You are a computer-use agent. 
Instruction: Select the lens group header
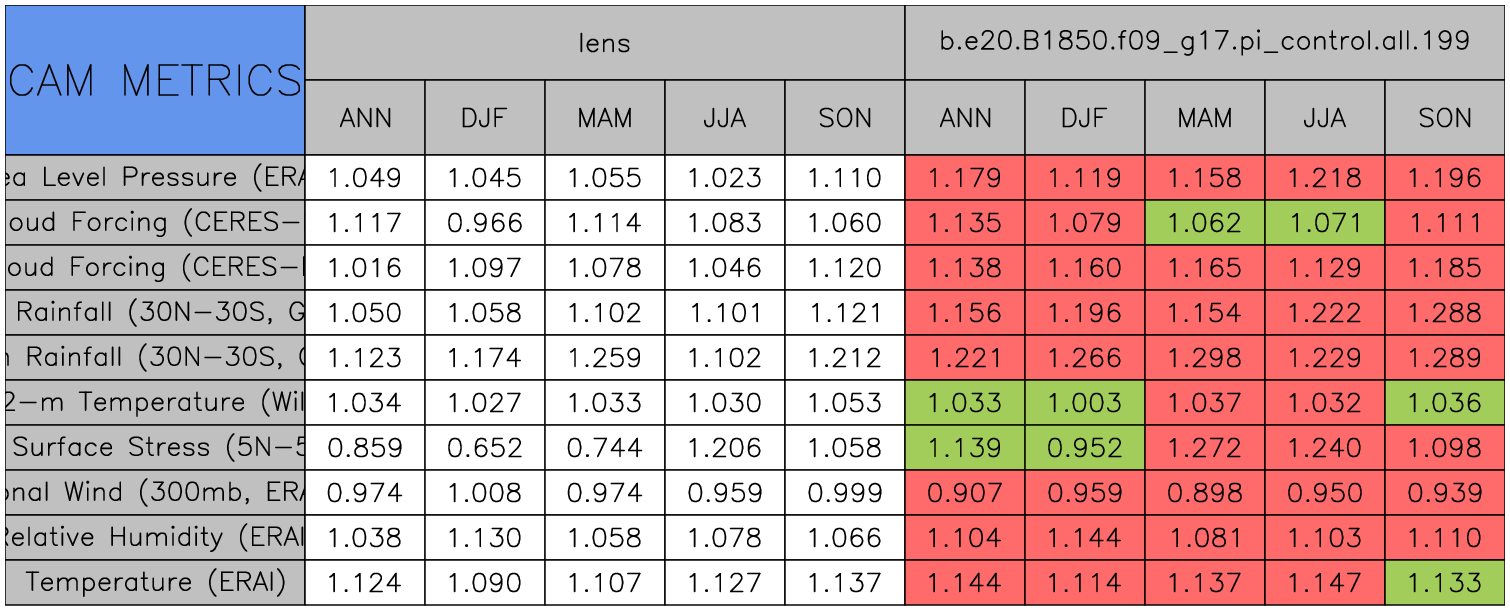point(604,42)
